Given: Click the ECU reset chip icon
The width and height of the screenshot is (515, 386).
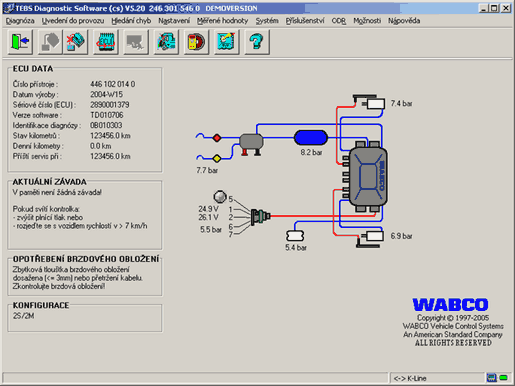Looking at the screenshot, I should (106, 42).
